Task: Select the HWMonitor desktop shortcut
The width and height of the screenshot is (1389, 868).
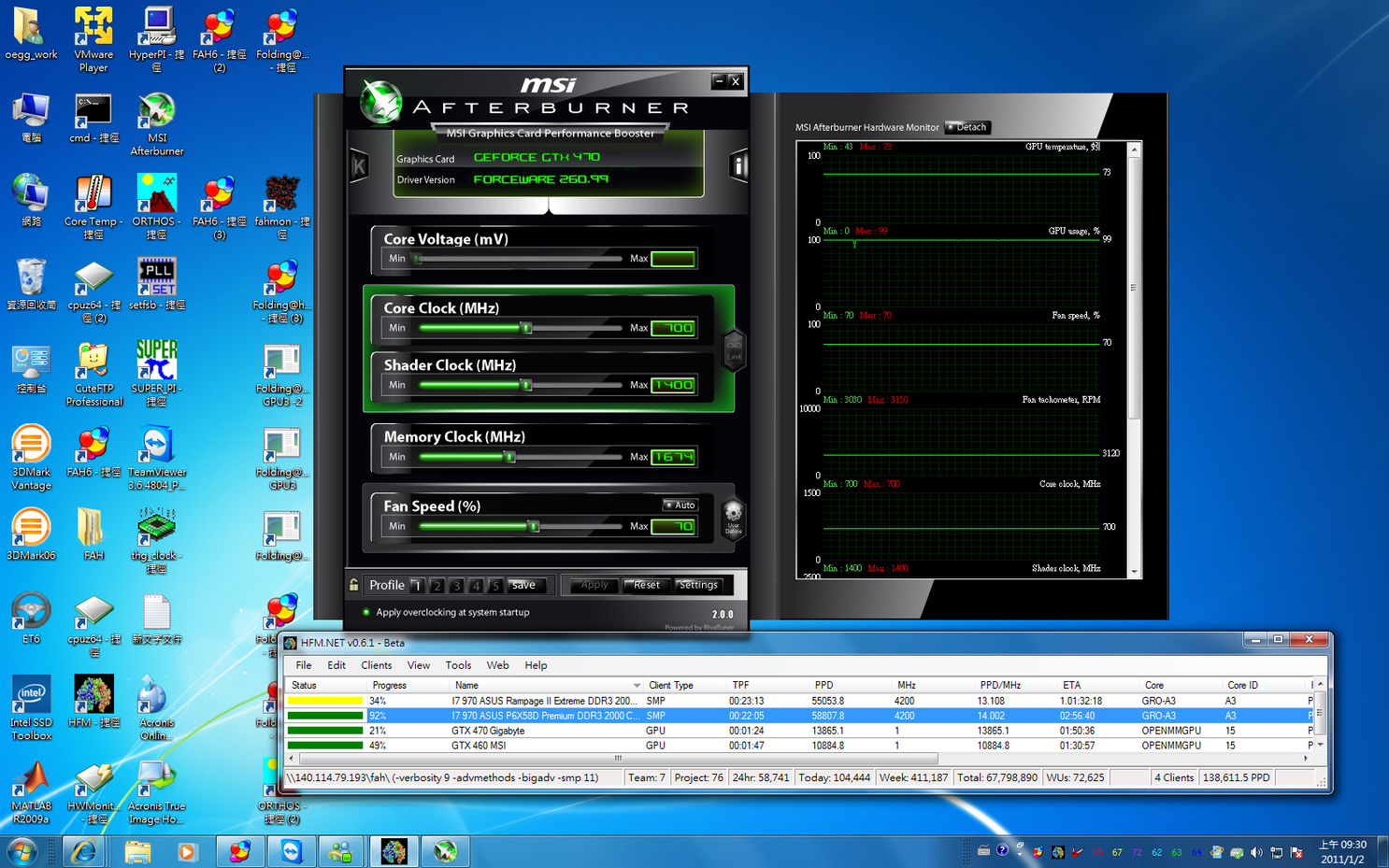Action: tap(93, 791)
